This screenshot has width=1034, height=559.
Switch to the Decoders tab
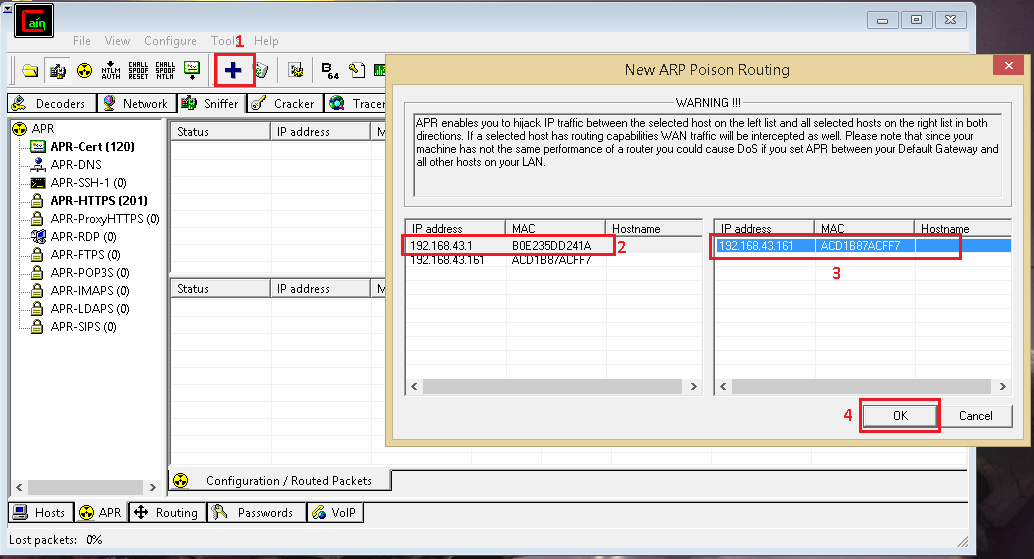pyautogui.click(x=51, y=103)
